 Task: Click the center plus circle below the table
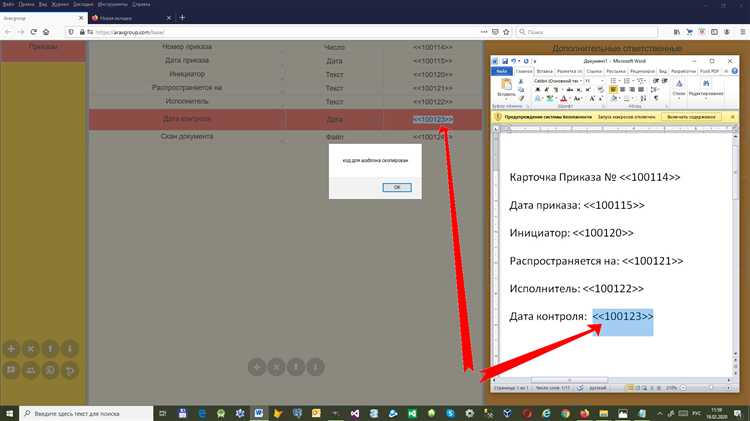click(x=257, y=367)
